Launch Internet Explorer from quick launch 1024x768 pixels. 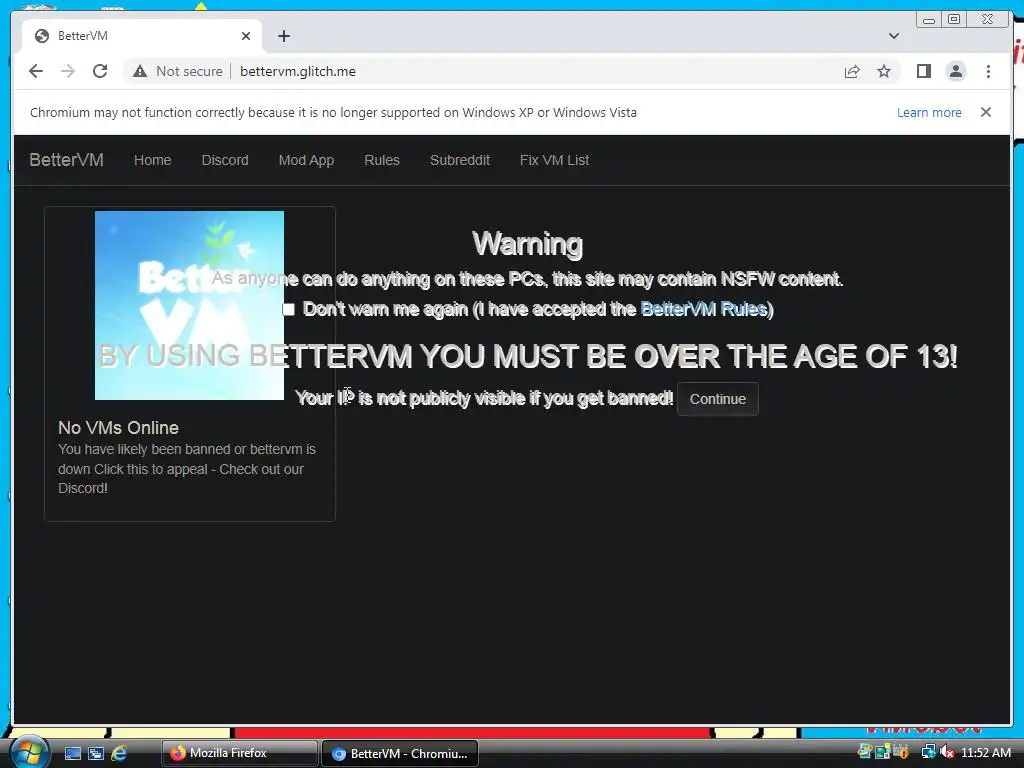click(x=119, y=754)
